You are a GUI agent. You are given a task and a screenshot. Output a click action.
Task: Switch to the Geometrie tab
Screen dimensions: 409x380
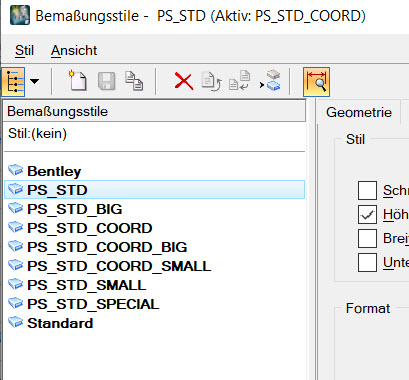359,112
